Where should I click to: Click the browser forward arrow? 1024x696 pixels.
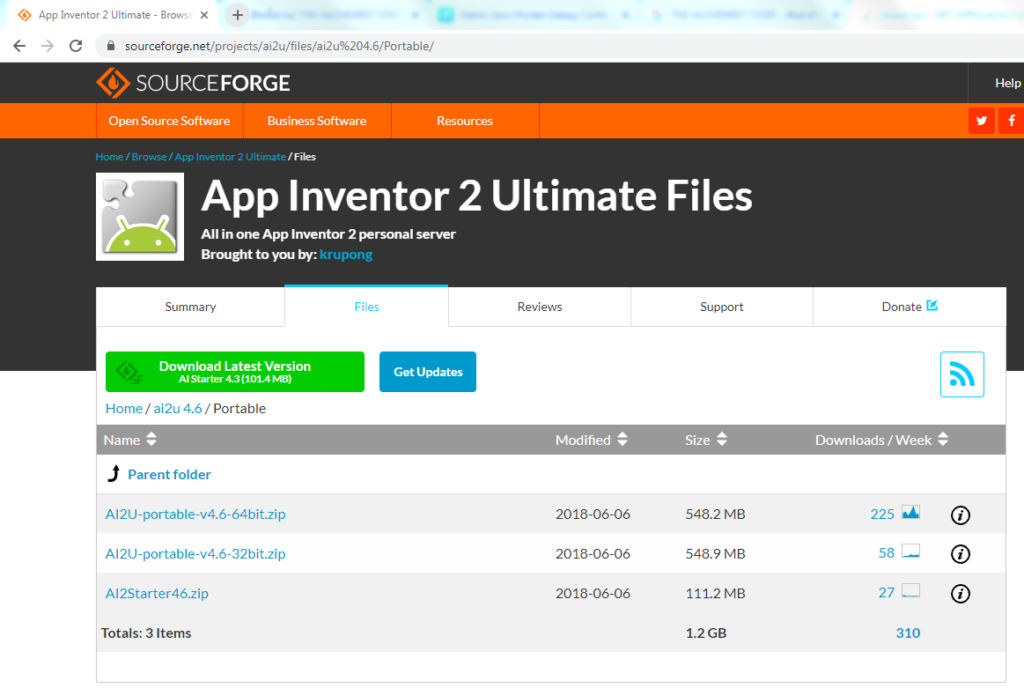(47, 46)
